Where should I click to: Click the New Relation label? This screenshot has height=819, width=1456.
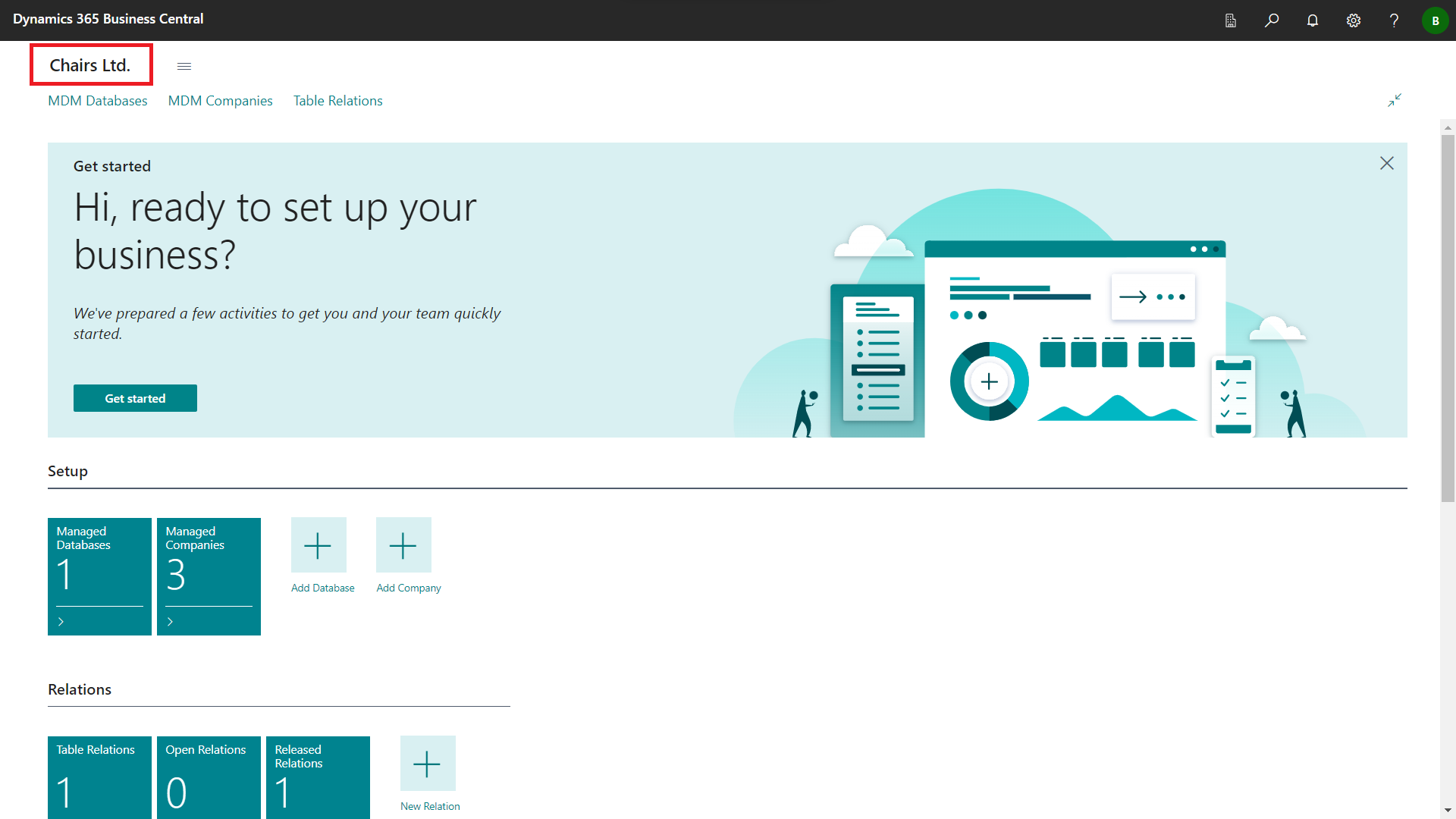point(430,806)
